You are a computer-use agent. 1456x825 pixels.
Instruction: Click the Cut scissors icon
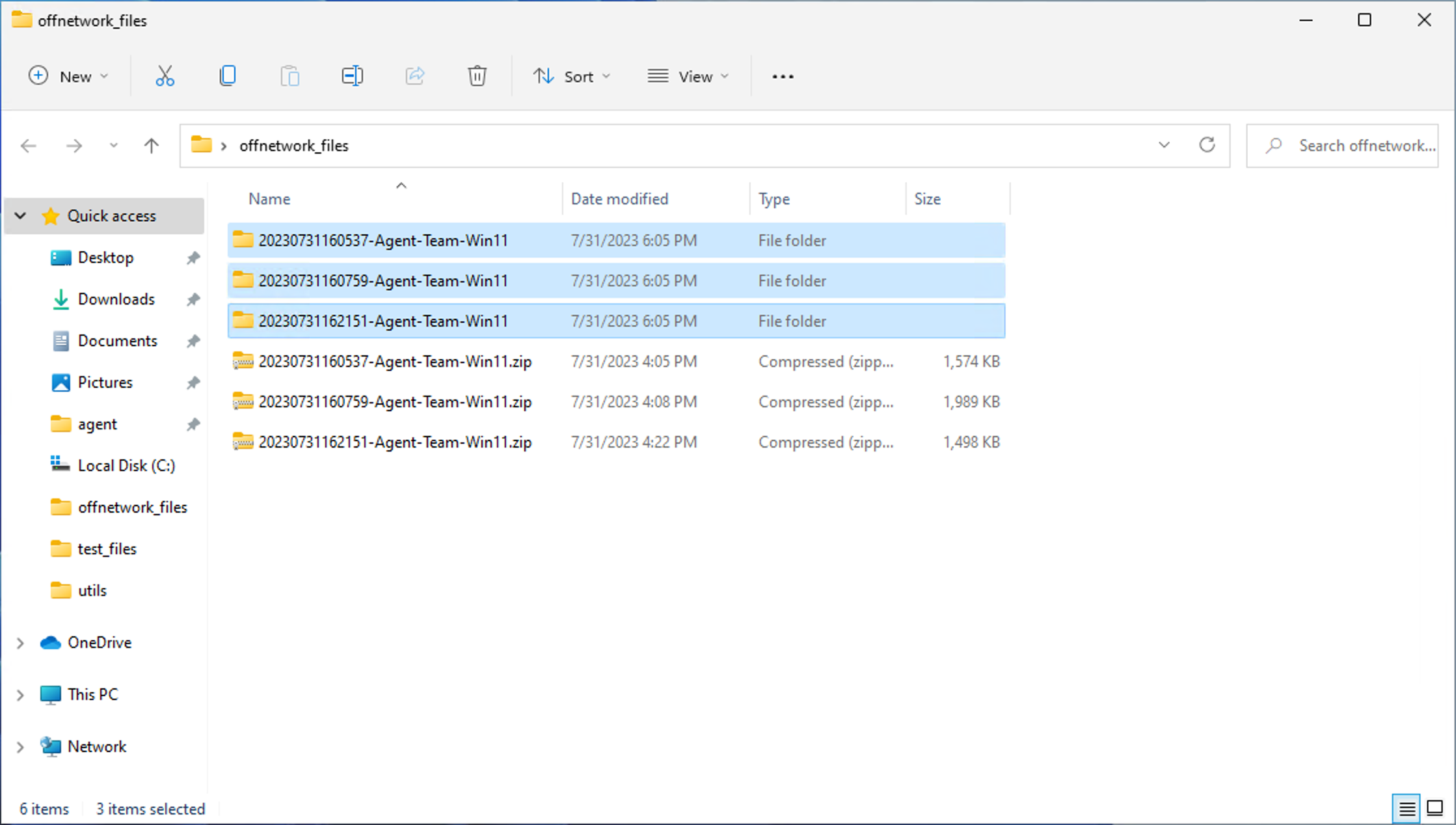click(x=165, y=76)
